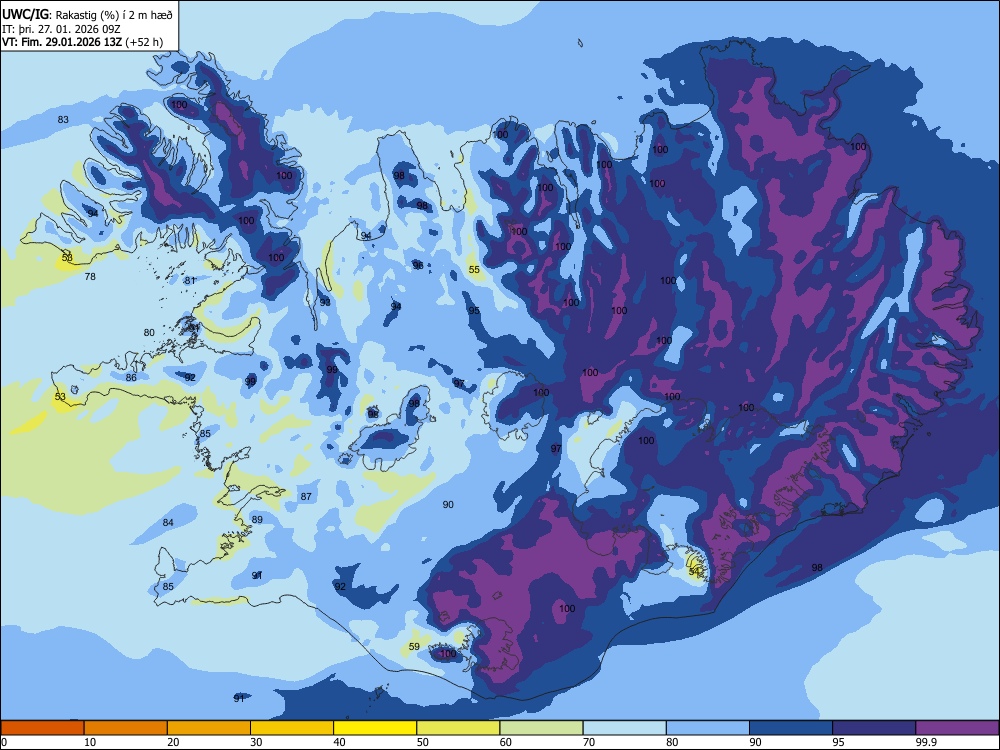The image size is (1000, 750).
Task: Click the value '90' on the map
Action: (x=448, y=504)
